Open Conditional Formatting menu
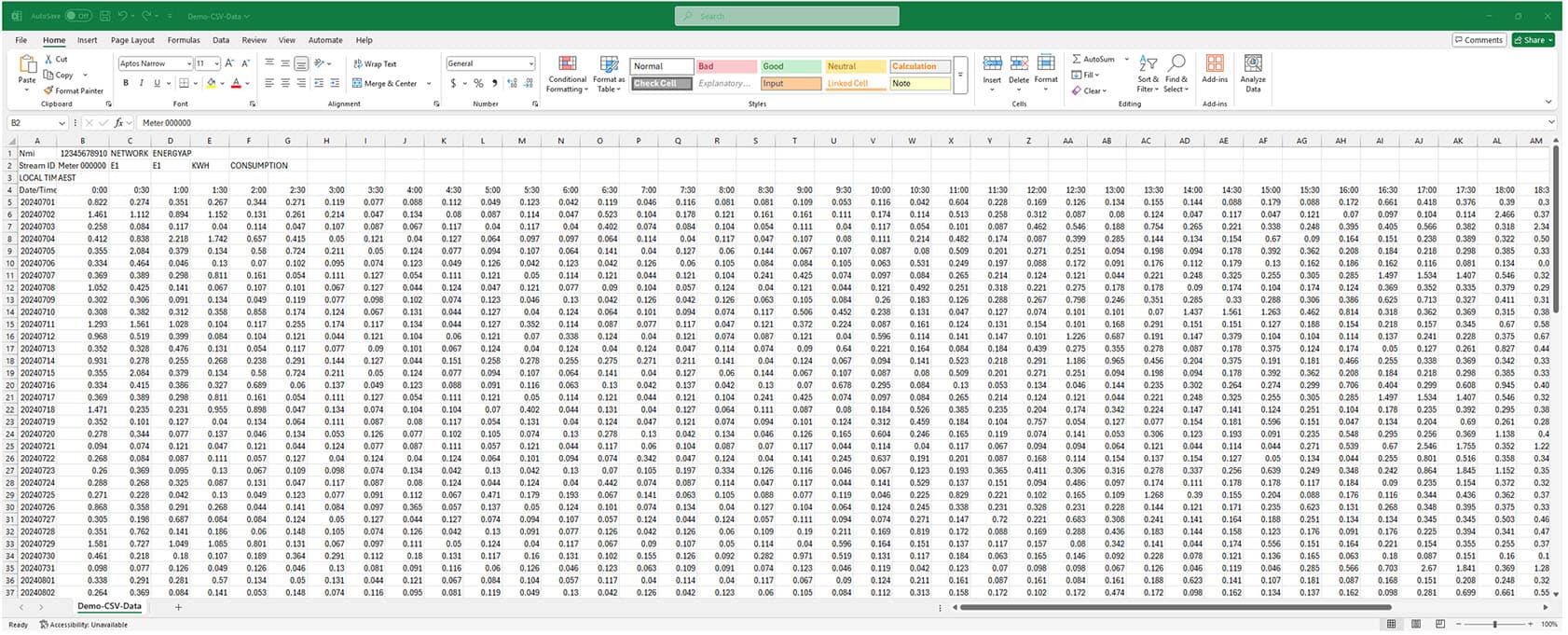This screenshot has width=1568, height=635. point(567,74)
